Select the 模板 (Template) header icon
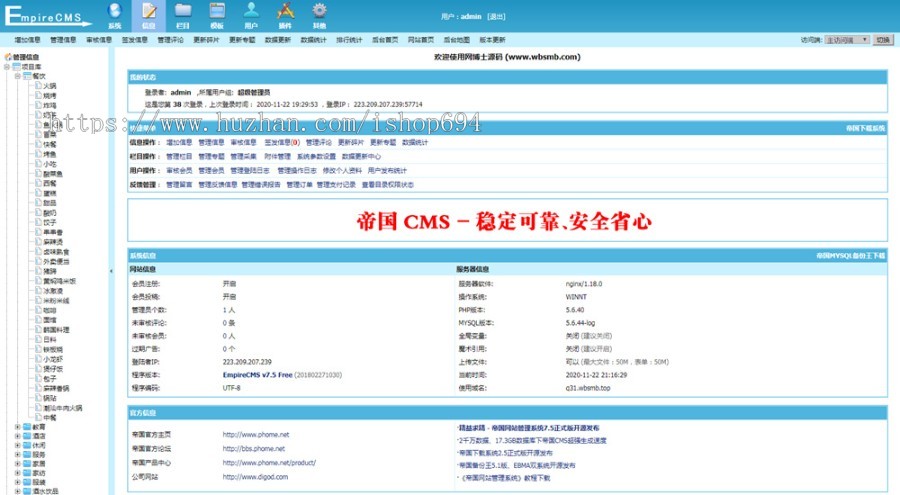 pyautogui.click(x=217, y=14)
